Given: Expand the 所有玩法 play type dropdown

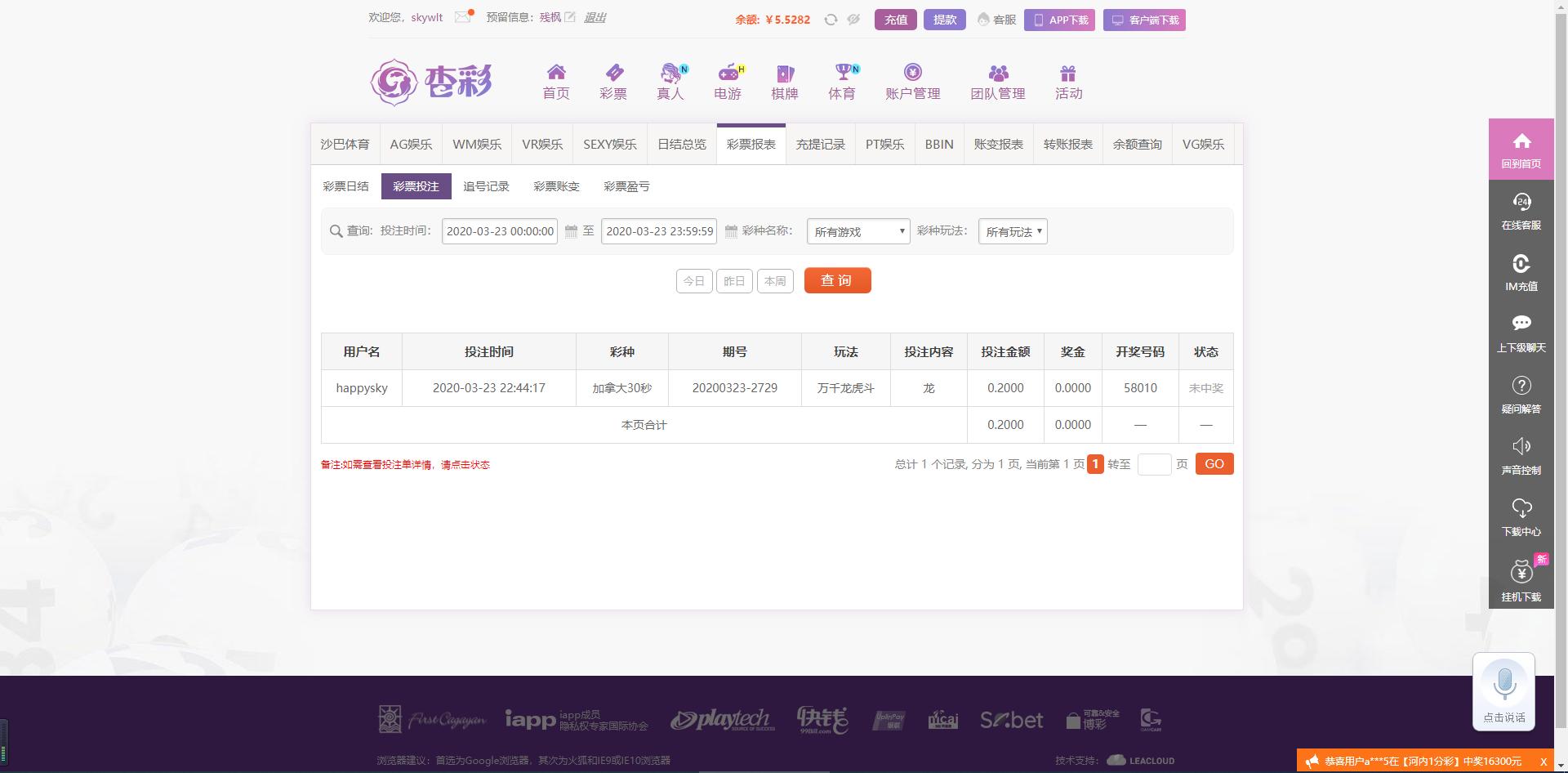Looking at the screenshot, I should click(x=1013, y=231).
